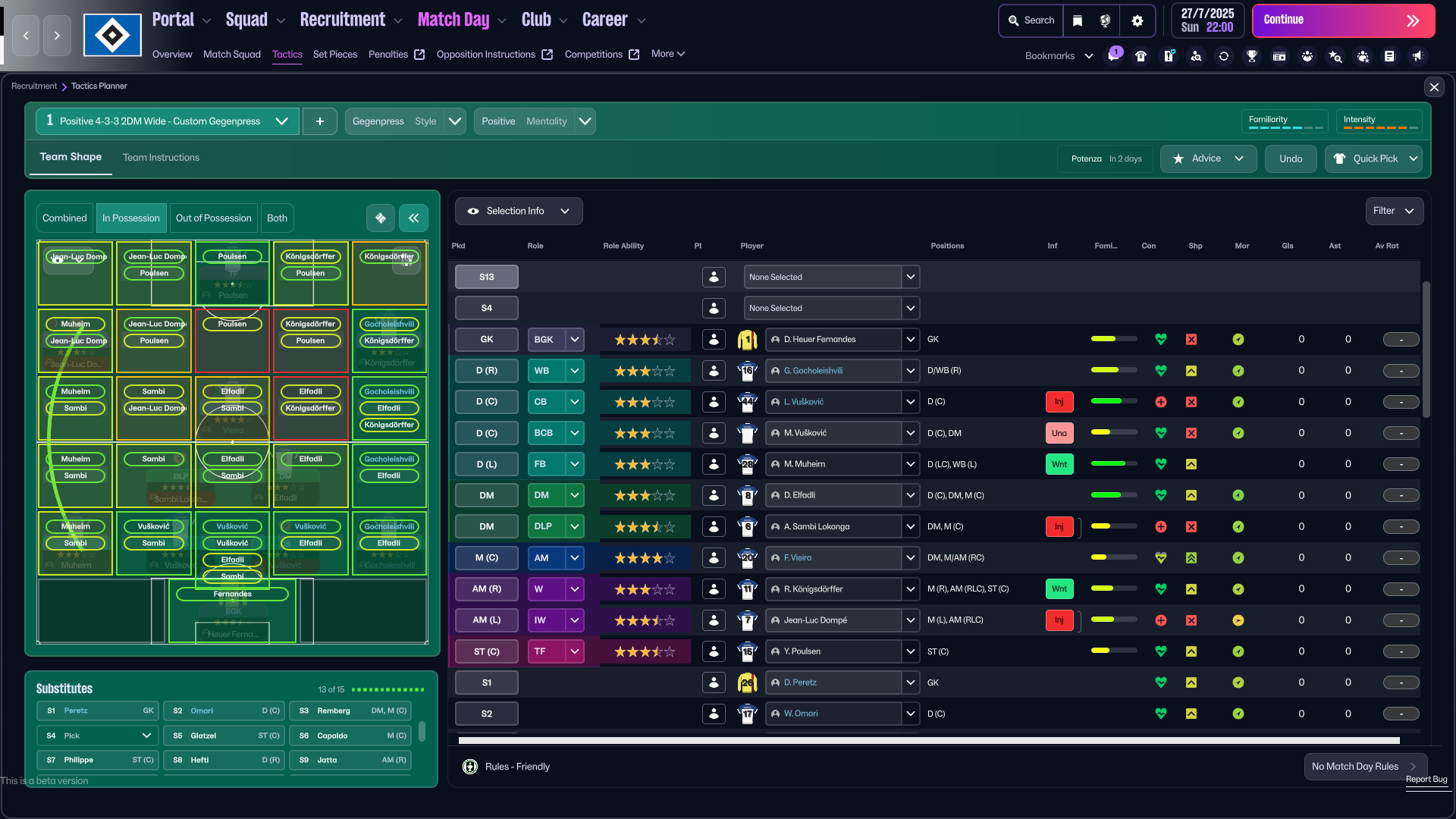Click the settings gear icon in top bar
The width and height of the screenshot is (1456, 819).
(1137, 20)
